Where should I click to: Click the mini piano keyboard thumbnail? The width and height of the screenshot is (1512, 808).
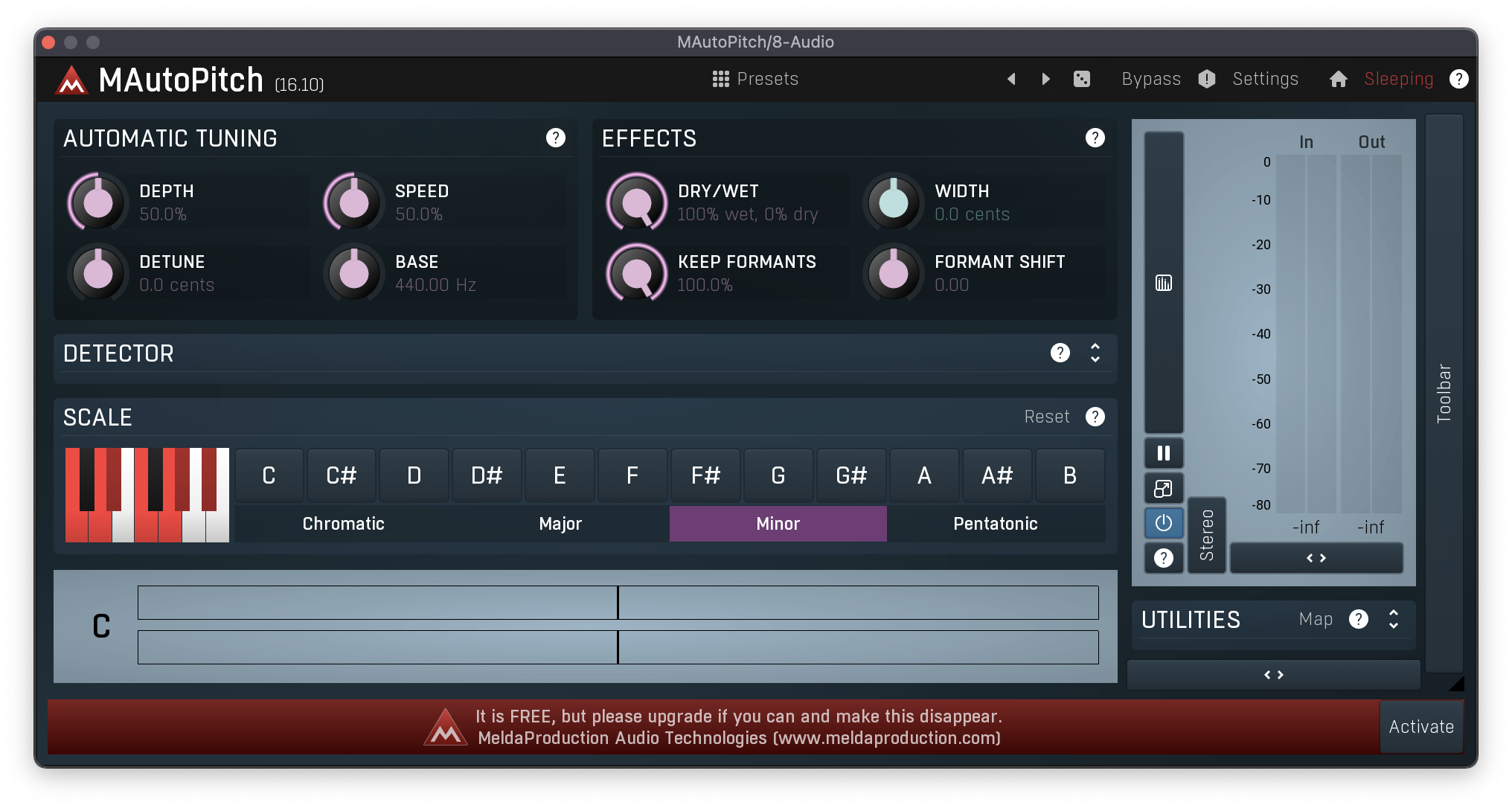(147, 495)
